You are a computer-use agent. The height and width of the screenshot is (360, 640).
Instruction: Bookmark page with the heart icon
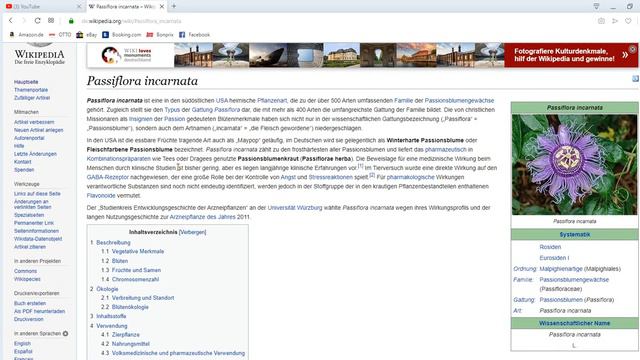[628, 21]
